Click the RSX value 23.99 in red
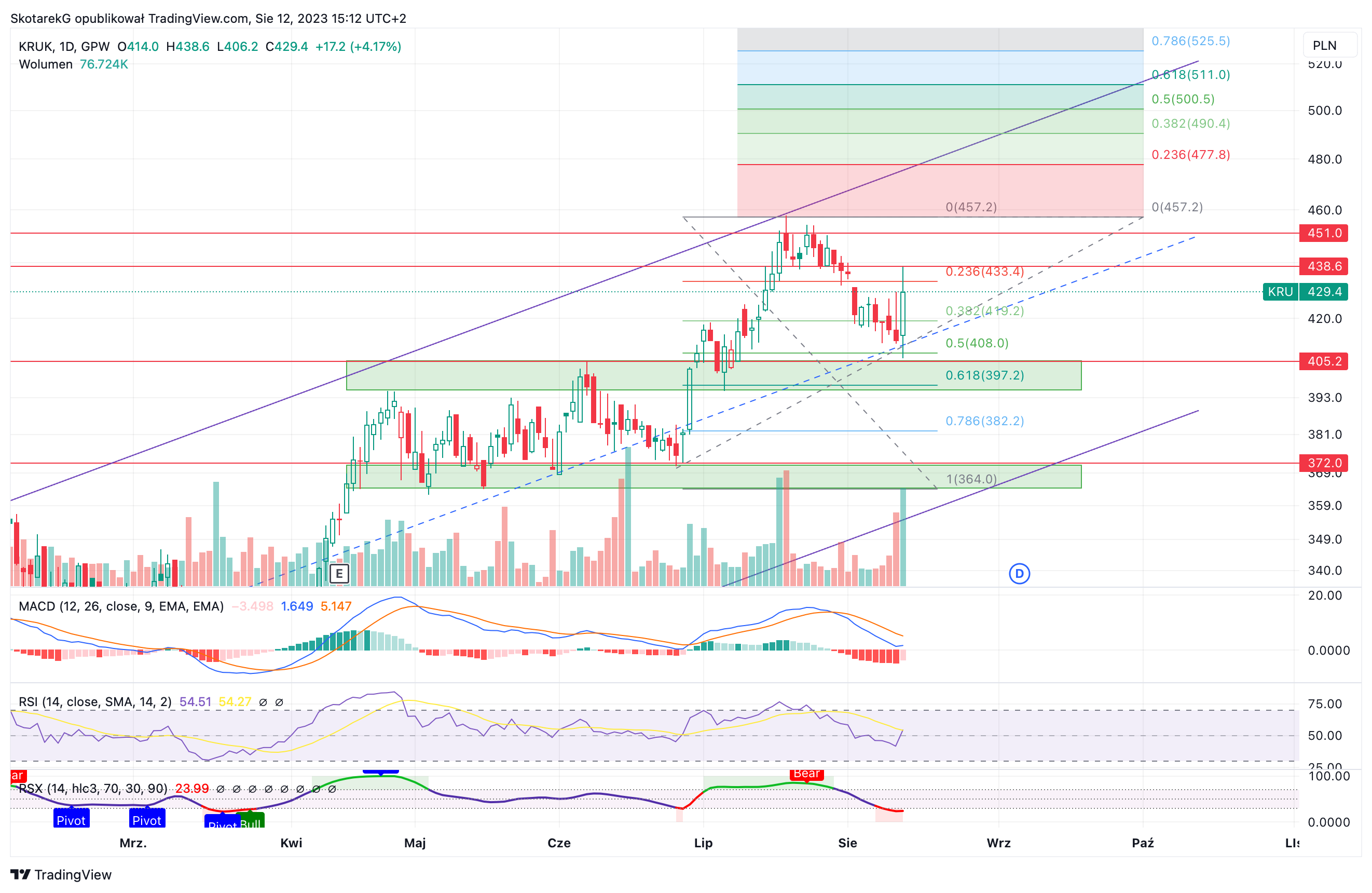 click(x=192, y=788)
